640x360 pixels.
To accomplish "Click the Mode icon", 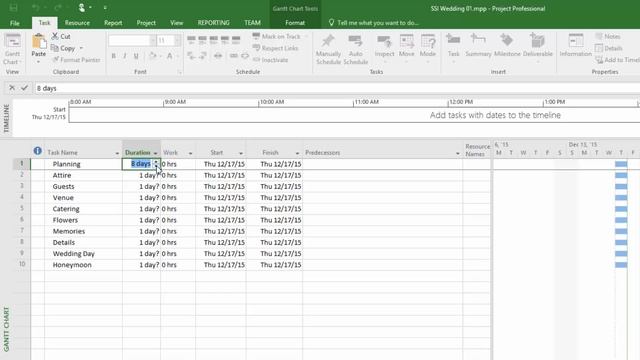I will (x=428, y=41).
